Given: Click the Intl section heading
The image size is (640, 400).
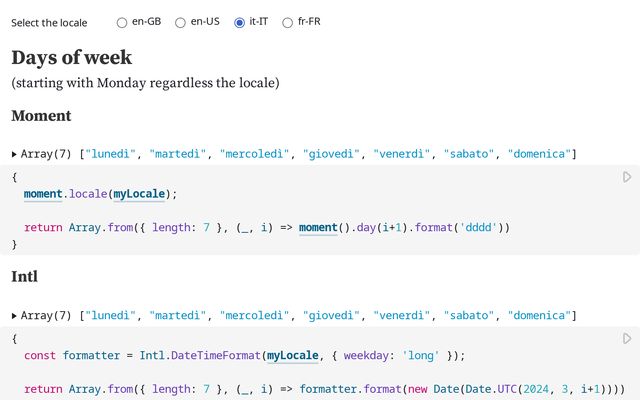Looking at the screenshot, I should coord(24,277).
